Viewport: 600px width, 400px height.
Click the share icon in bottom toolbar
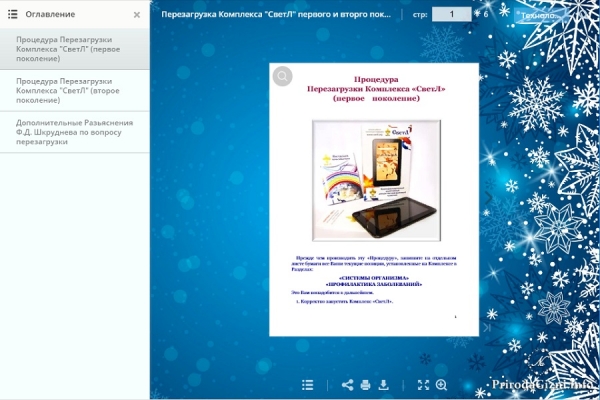pyautogui.click(x=347, y=385)
